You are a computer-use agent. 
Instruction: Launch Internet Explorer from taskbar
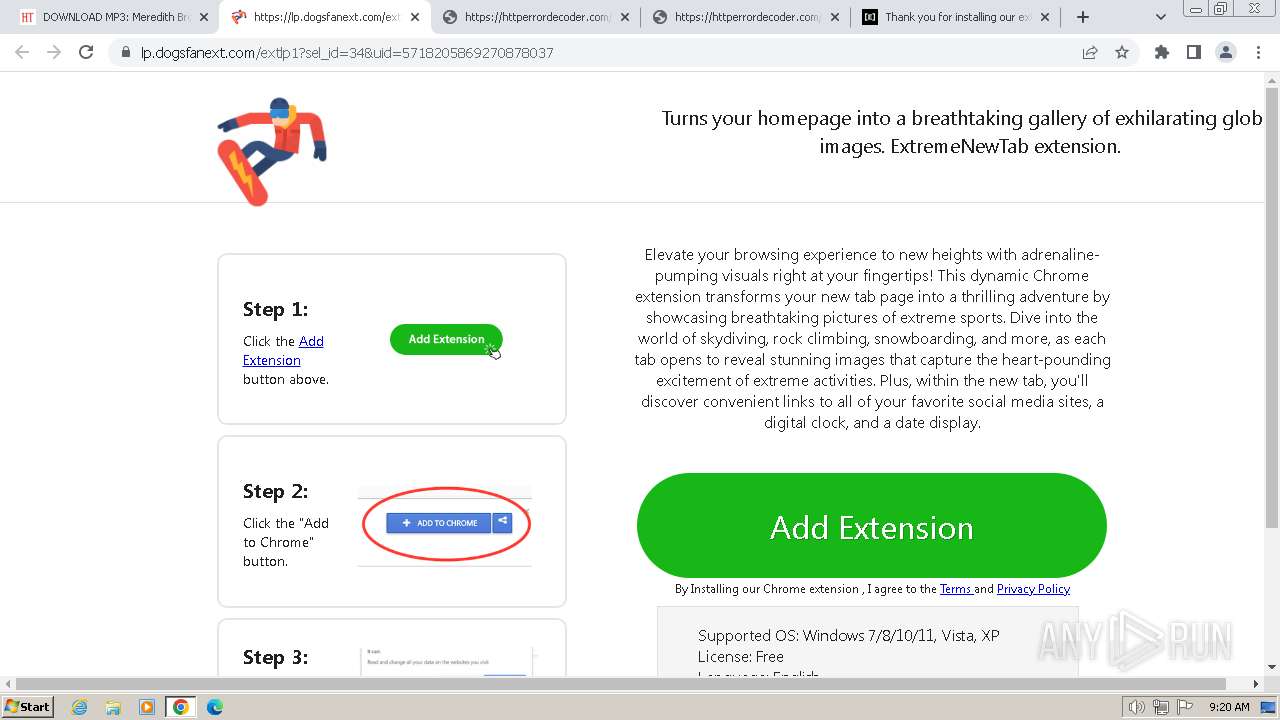tap(79, 707)
